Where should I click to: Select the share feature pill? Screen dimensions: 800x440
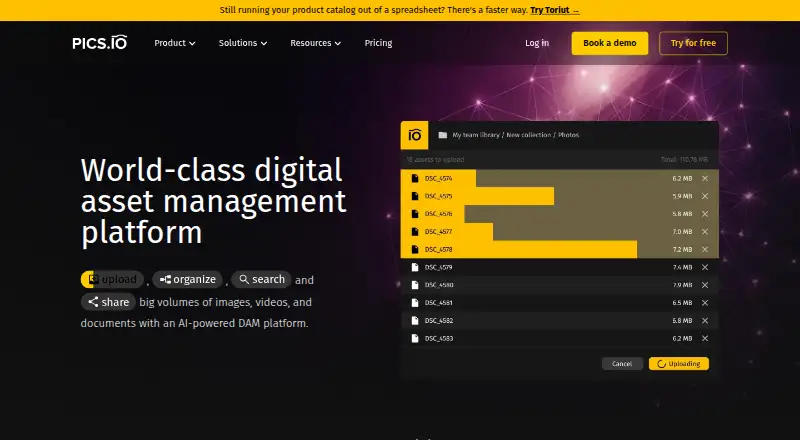[x=108, y=302]
